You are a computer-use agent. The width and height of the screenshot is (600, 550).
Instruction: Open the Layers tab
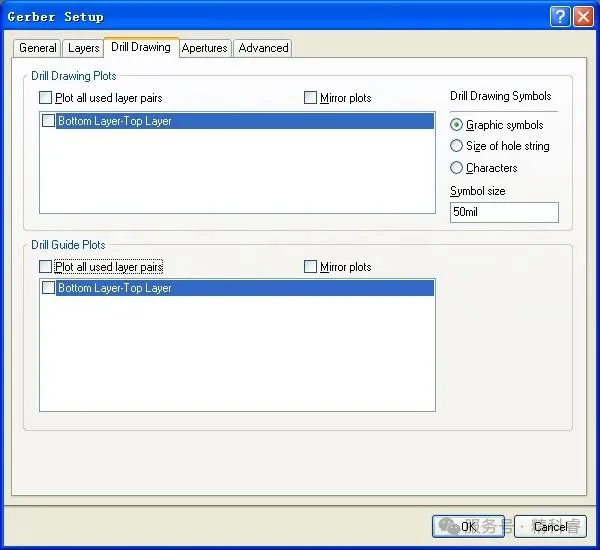tap(83, 48)
